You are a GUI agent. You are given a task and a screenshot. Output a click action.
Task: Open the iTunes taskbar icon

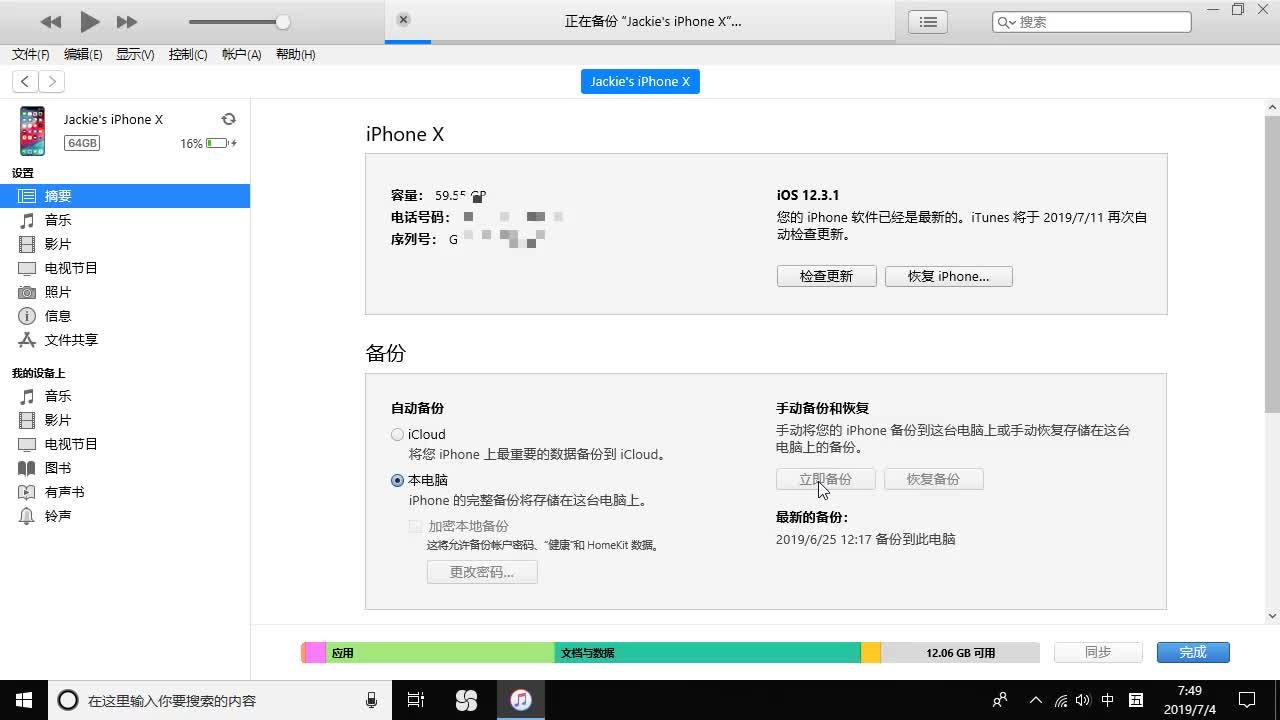pyautogui.click(x=520, y=700)
